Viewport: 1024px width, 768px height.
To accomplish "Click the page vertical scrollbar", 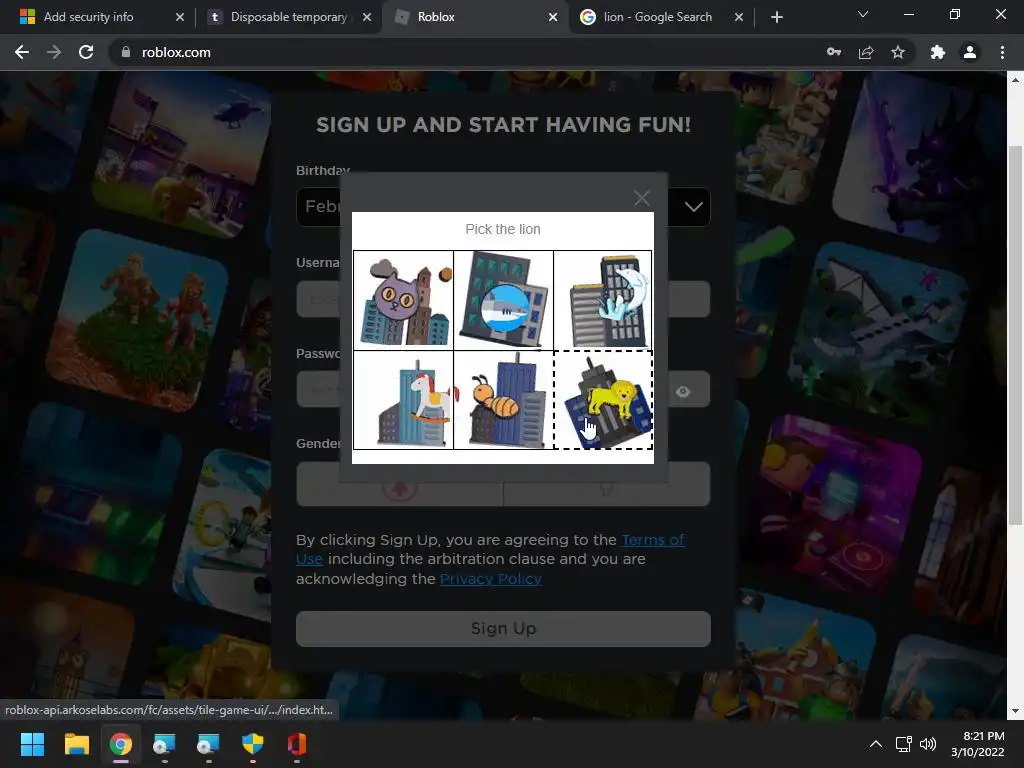I will (x=1015, y=333).
